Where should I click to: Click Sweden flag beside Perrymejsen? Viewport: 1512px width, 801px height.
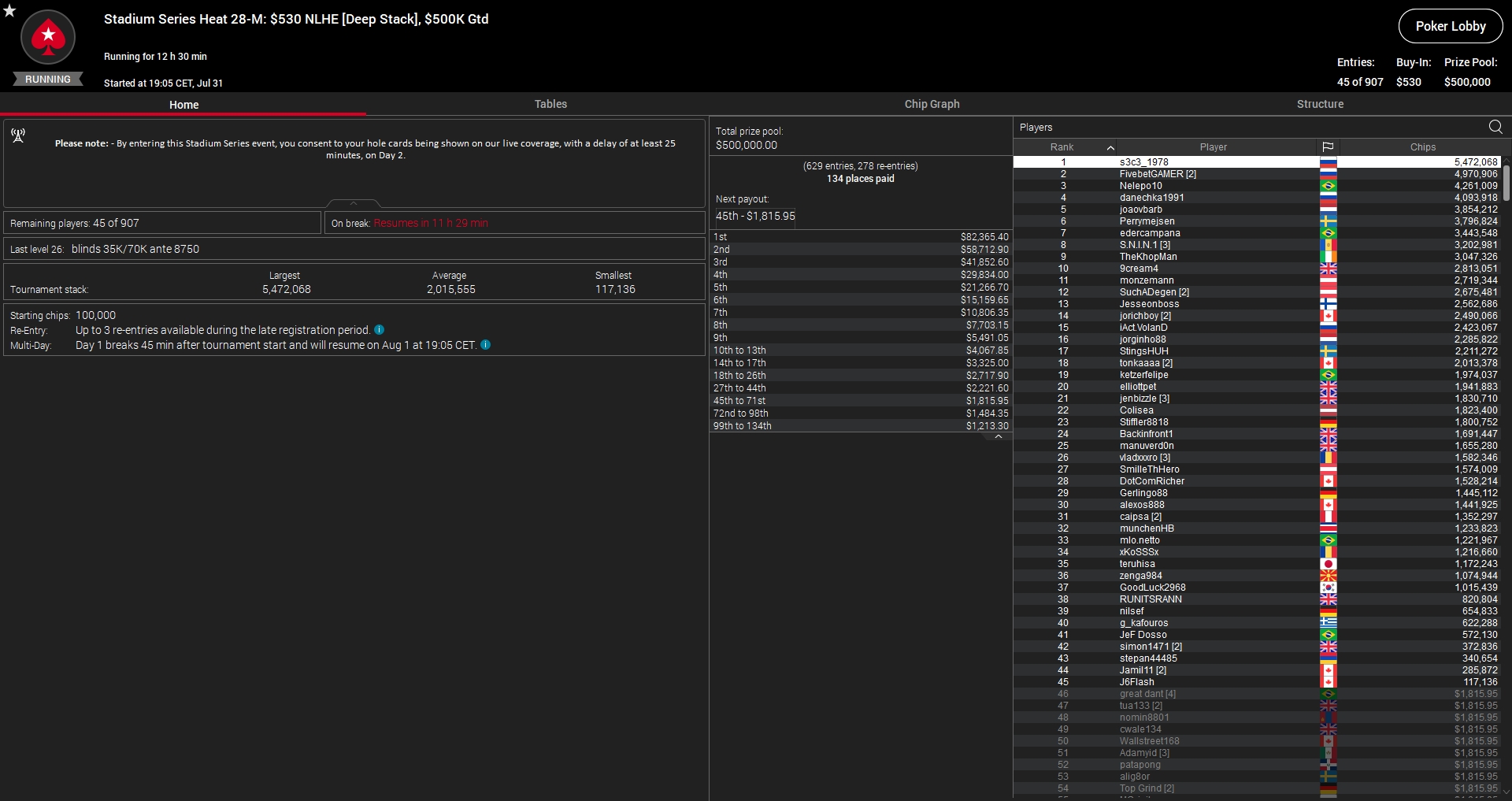1329,221
